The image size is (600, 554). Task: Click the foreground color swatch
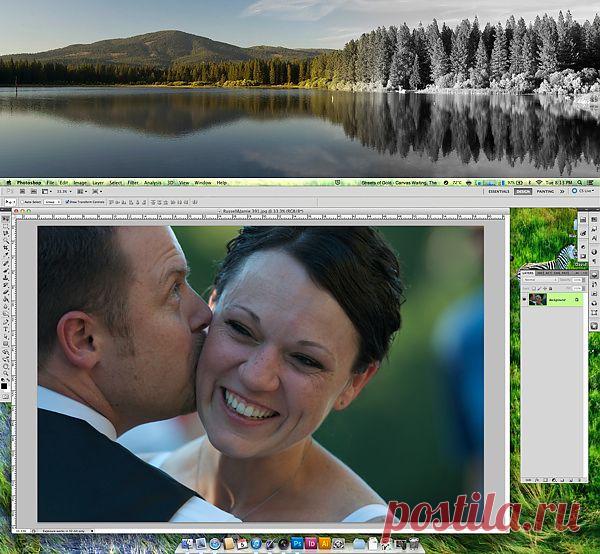(x=4, y=386)
